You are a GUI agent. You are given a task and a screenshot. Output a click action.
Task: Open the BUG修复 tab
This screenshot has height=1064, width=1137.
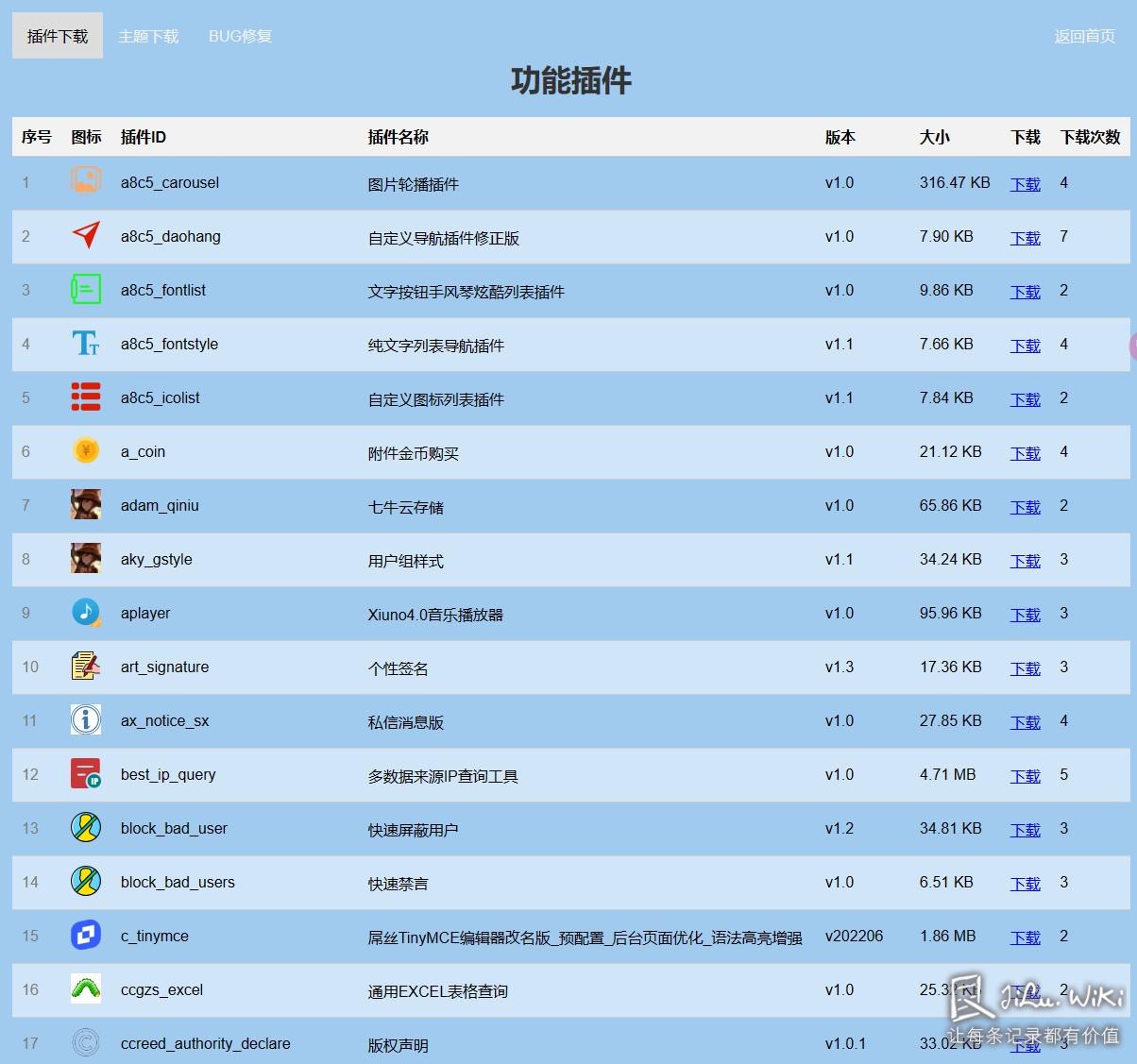pos(240,36)
